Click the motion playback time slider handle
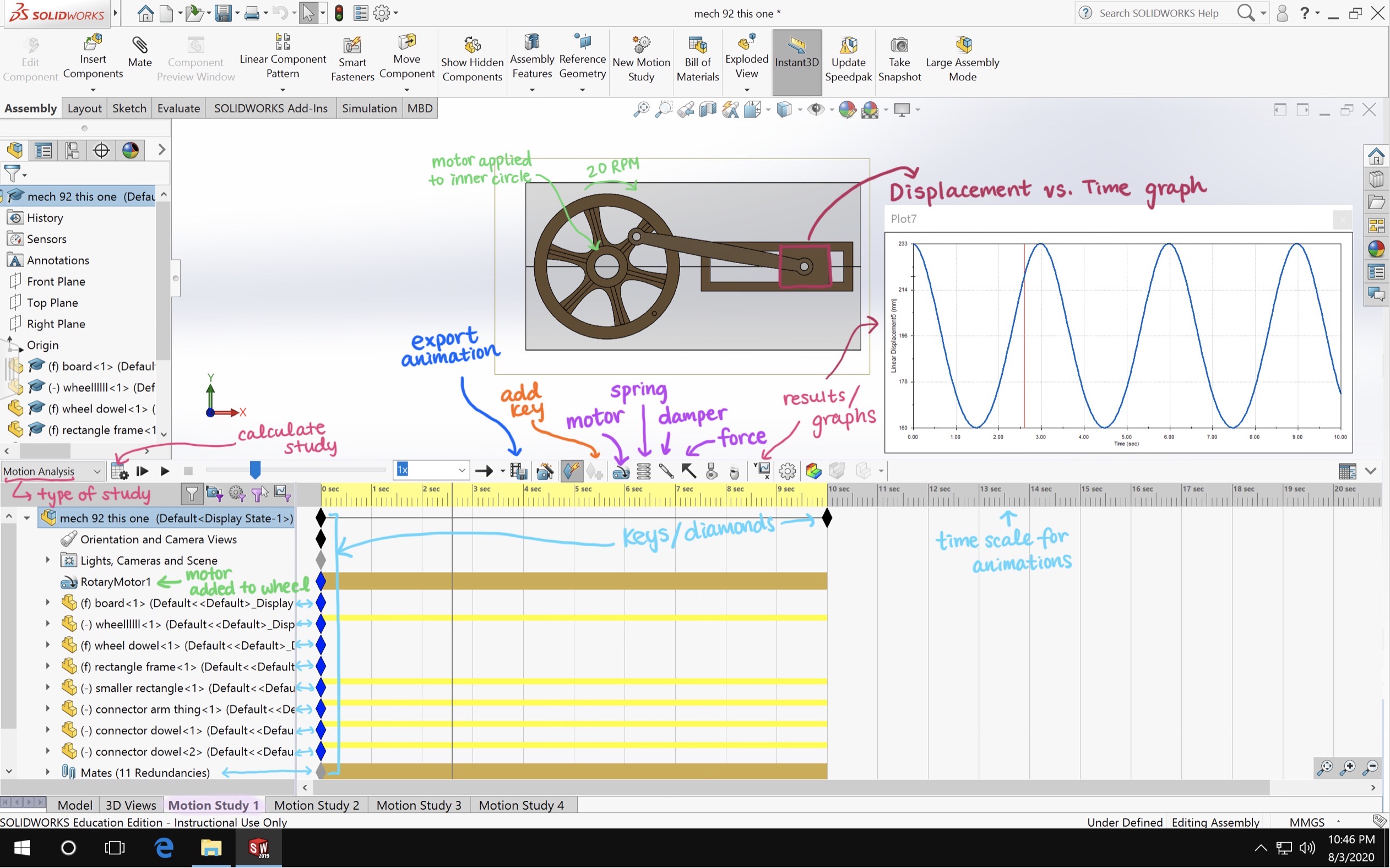This screenshot has height=868, width=1390. click(x=255, y=470)
